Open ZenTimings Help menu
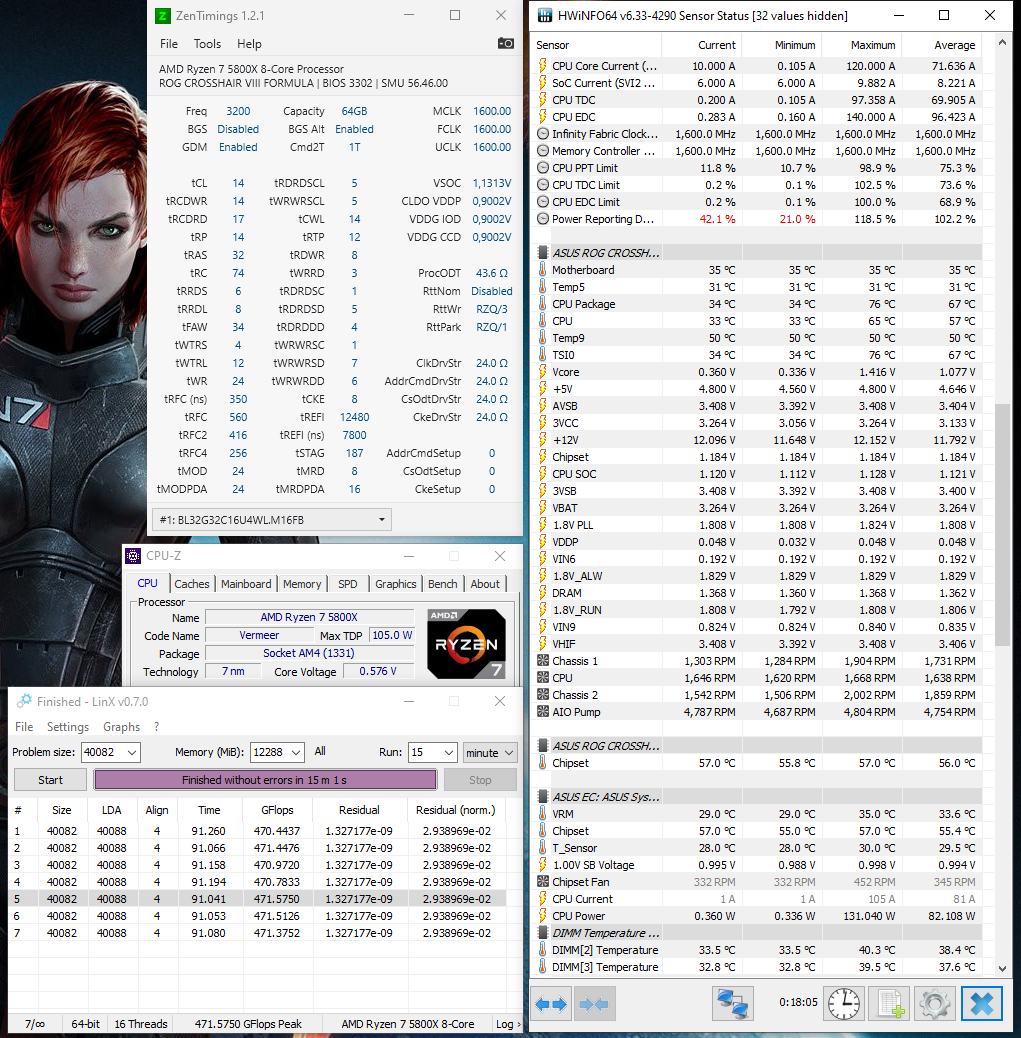Viewport: 1021px width, 1038px height. (250, 44)
